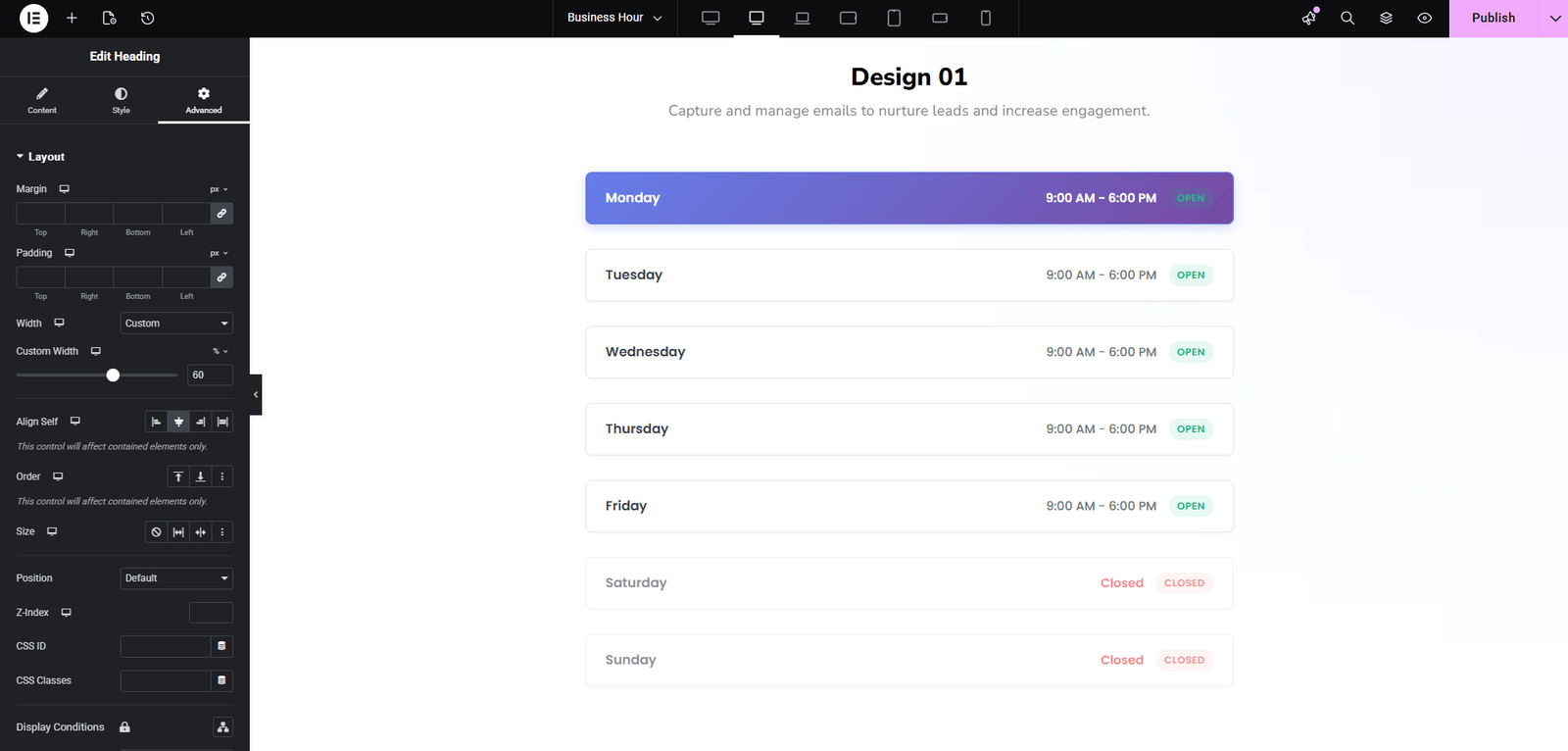
Task: Select the Tuesday business hour row
Action: (909, 275)
